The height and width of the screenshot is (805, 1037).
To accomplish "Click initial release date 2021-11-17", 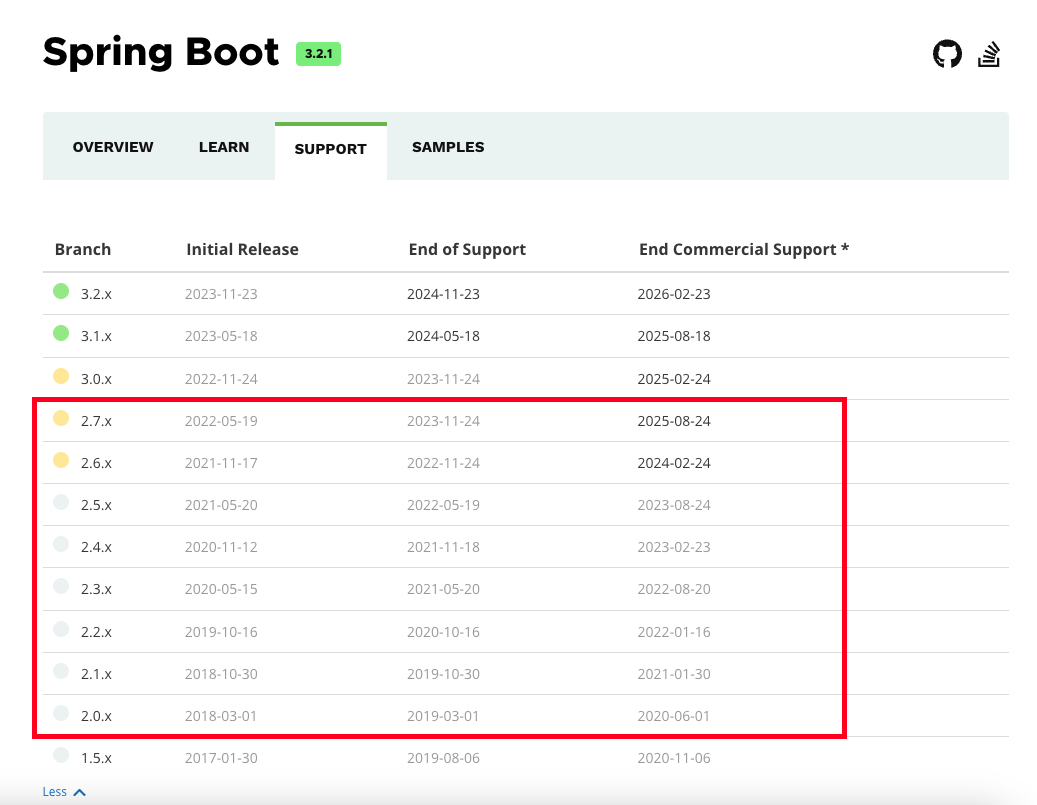I will click(221, 463).
